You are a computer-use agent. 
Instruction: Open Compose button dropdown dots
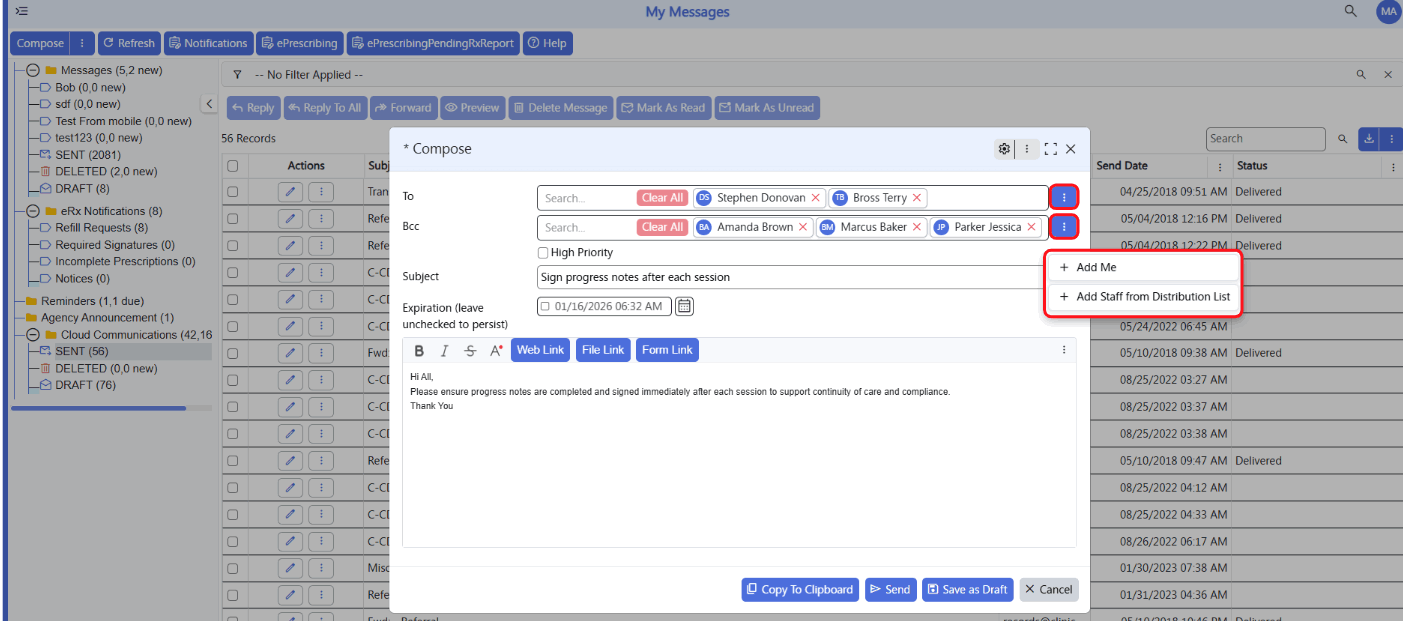click(x=82, y=43)
